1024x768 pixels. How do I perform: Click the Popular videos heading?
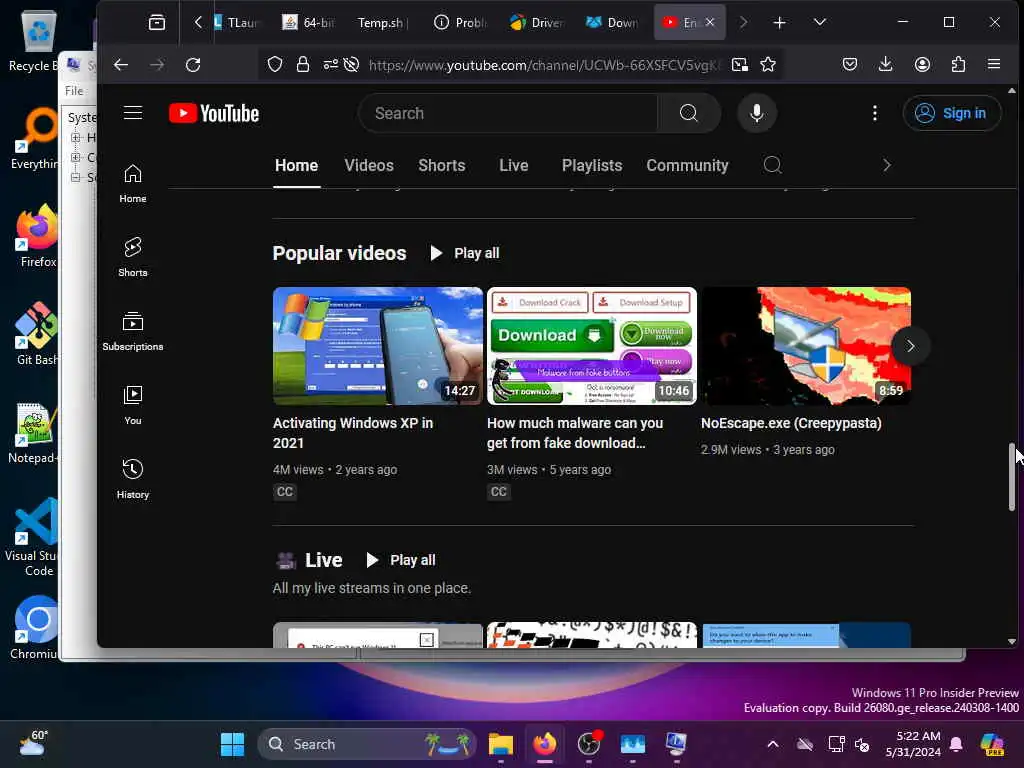[x=339, y=253]
